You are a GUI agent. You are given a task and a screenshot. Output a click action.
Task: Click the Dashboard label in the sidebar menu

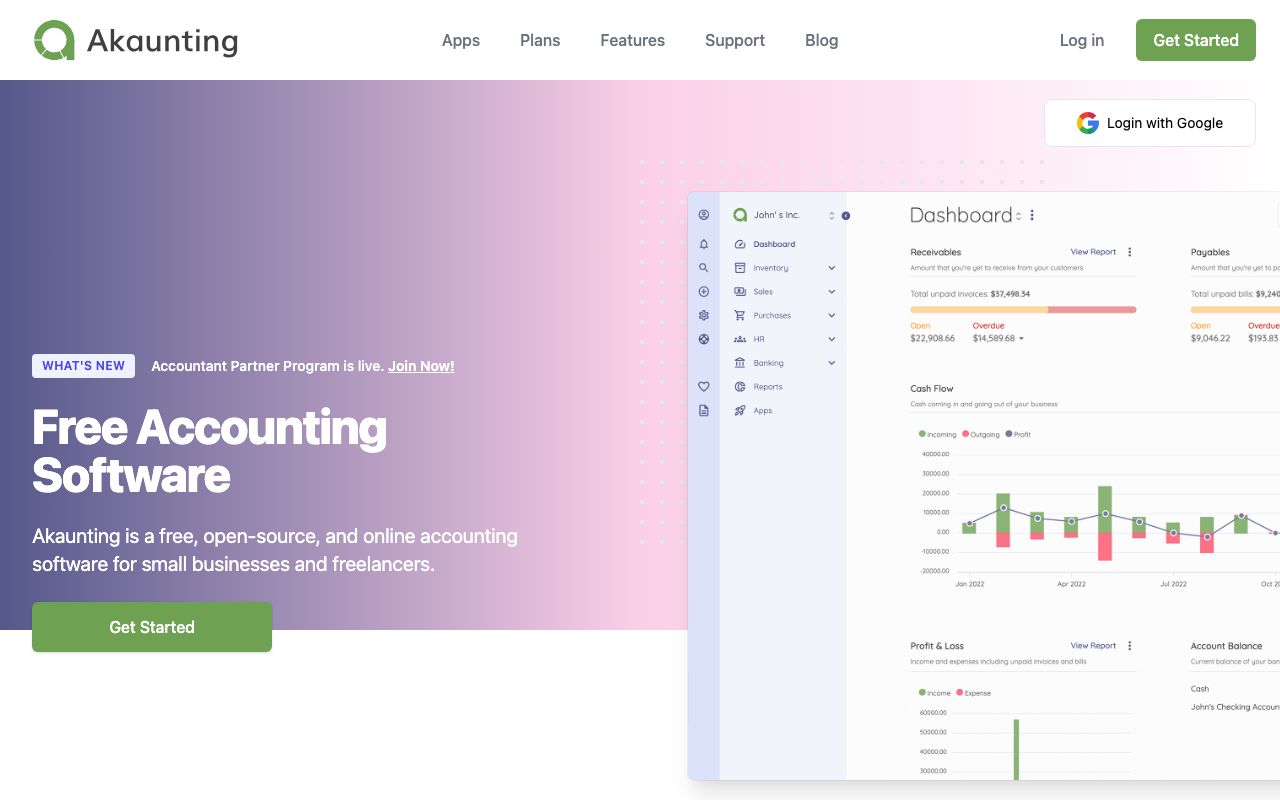[x=775, y=244]
